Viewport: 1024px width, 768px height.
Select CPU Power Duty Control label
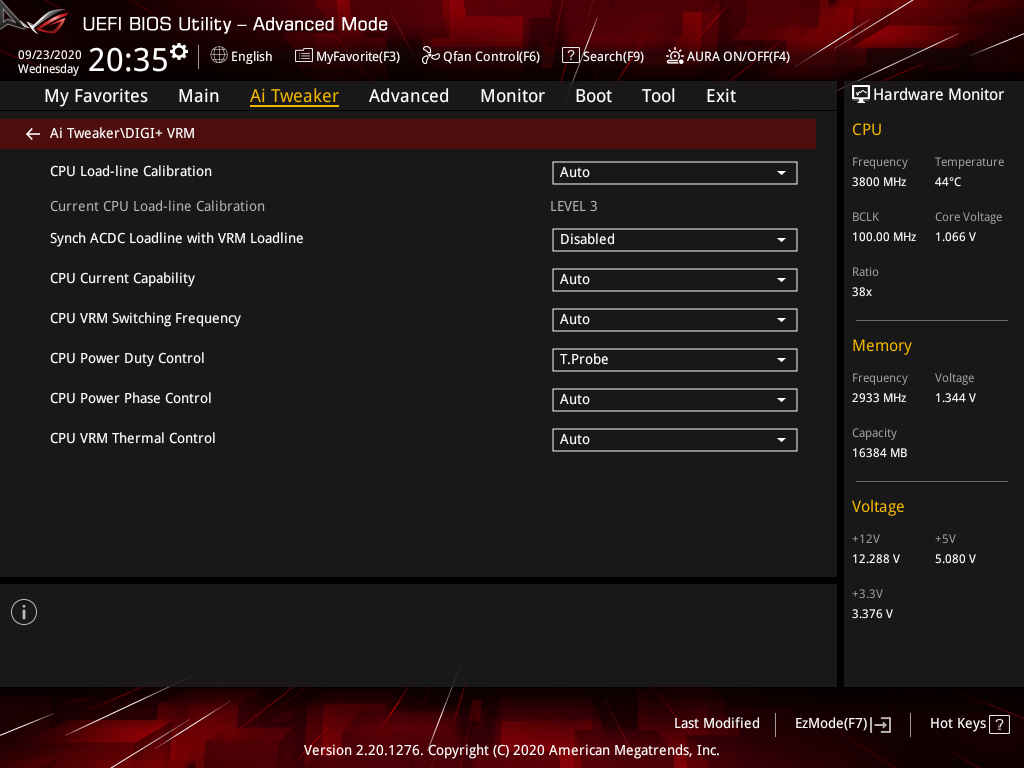click(x=127, y=358)
